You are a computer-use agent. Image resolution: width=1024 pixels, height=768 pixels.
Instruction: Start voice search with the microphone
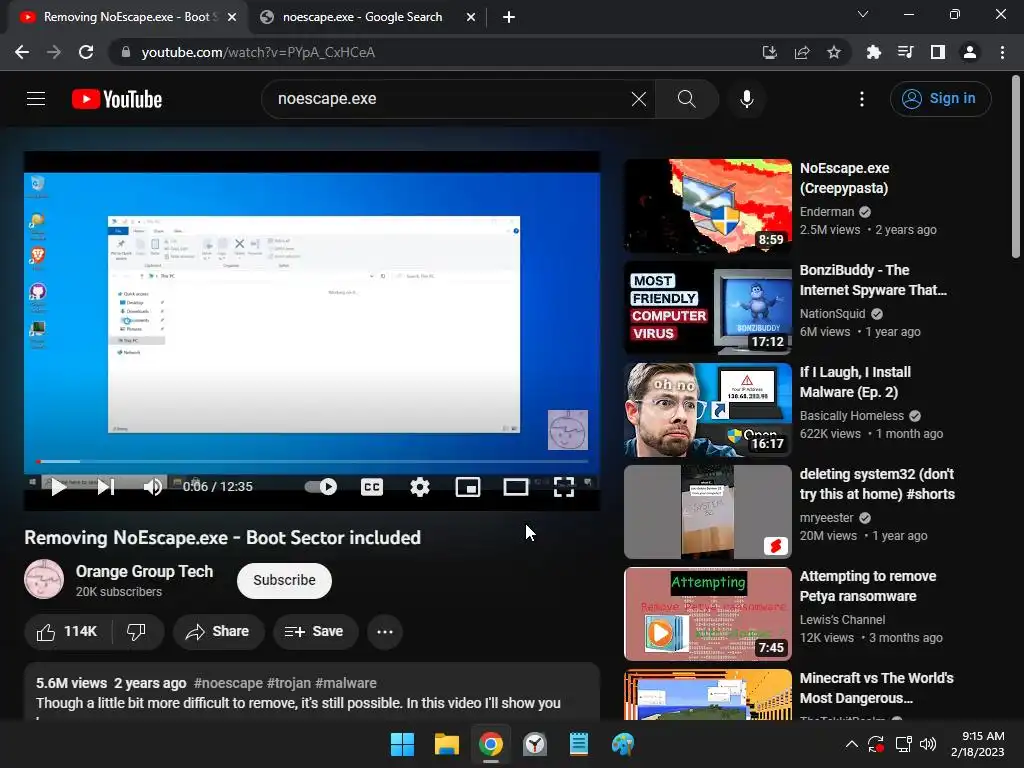(x=746, y=99)
